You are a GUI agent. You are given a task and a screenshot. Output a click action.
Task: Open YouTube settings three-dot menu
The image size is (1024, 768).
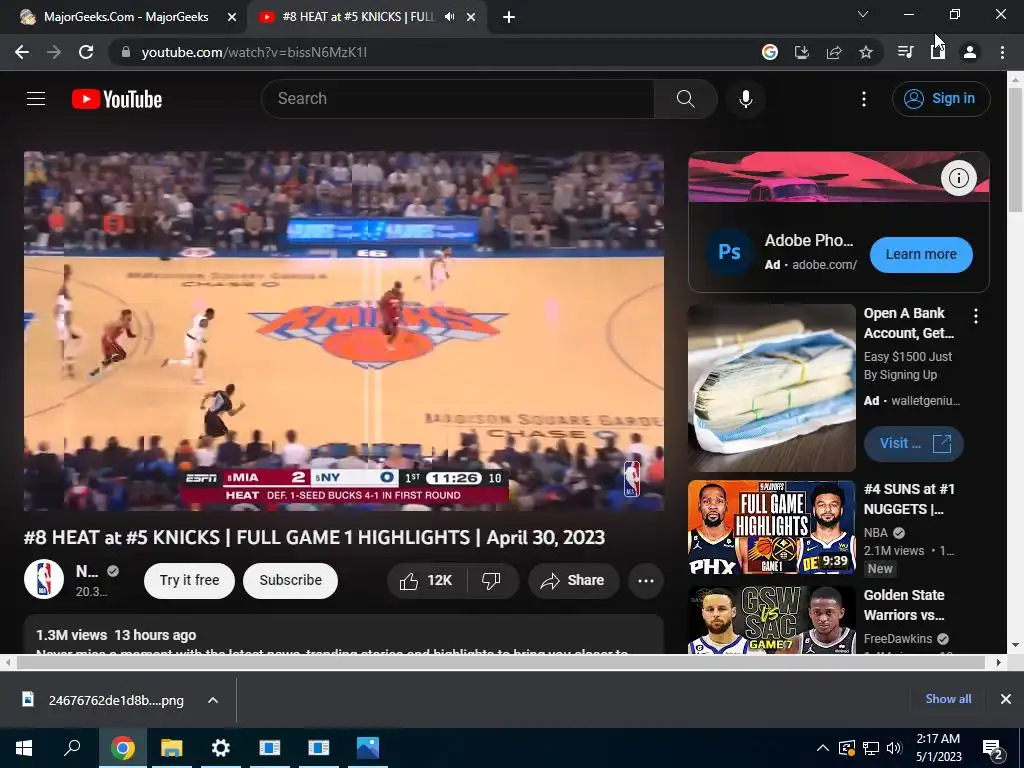(863, 99)
